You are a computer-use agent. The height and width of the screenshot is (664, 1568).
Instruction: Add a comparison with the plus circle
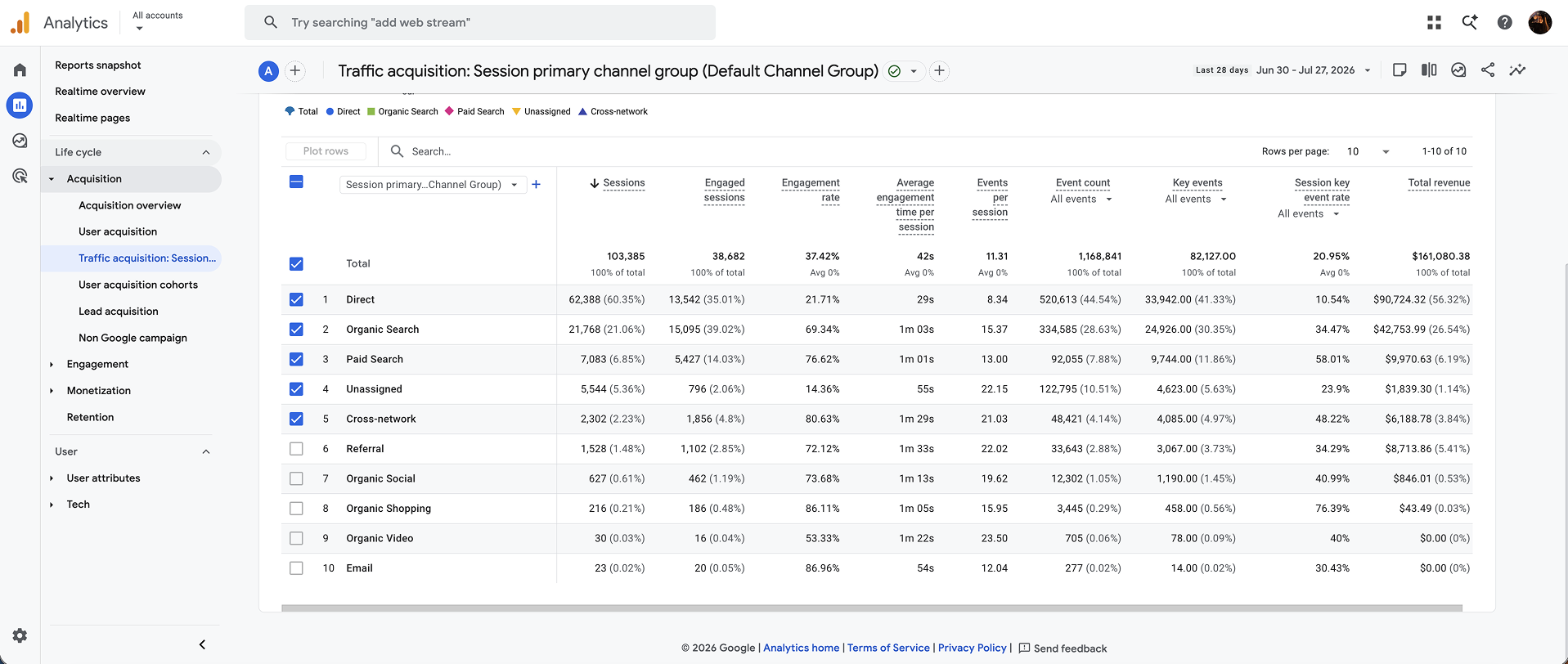click(295, 71)
